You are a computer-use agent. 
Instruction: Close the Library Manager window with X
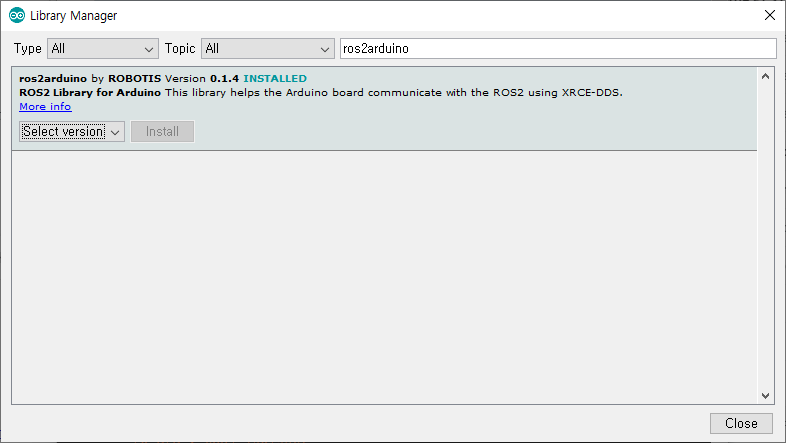point(770,16)
